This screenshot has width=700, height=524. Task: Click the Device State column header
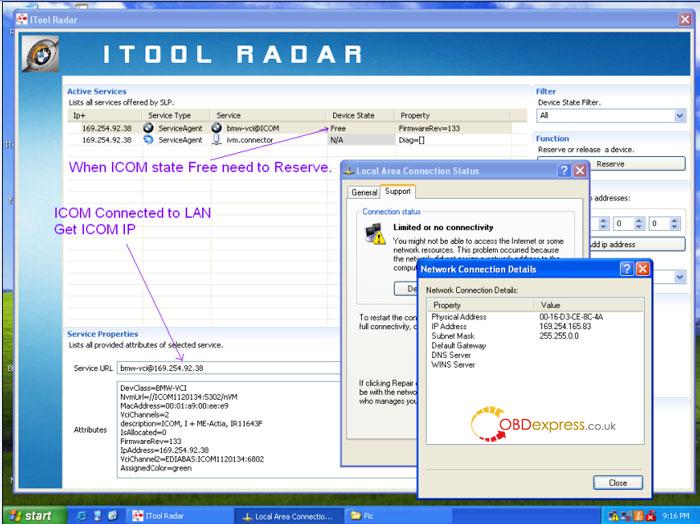click(360, 115)
